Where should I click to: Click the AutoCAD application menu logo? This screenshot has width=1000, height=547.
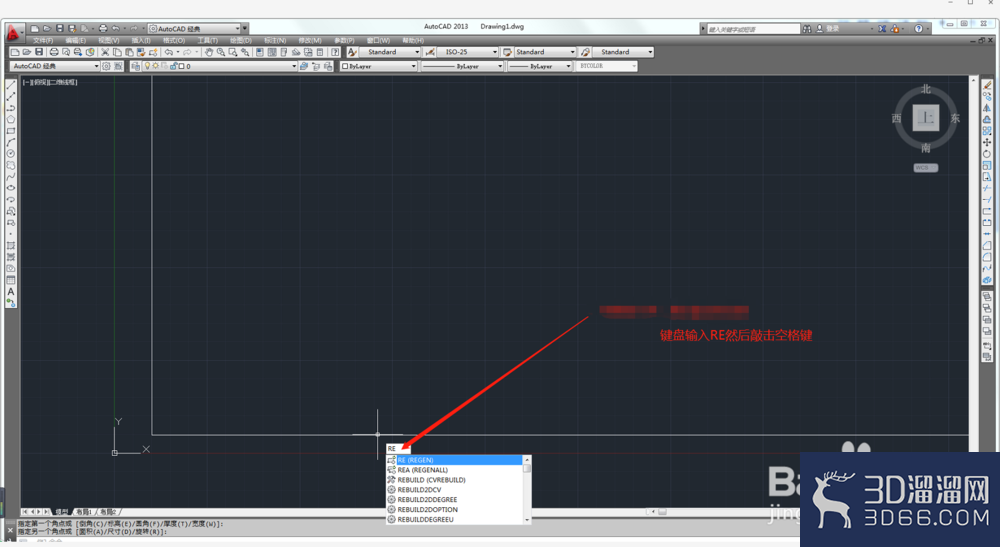coord(12,31)
